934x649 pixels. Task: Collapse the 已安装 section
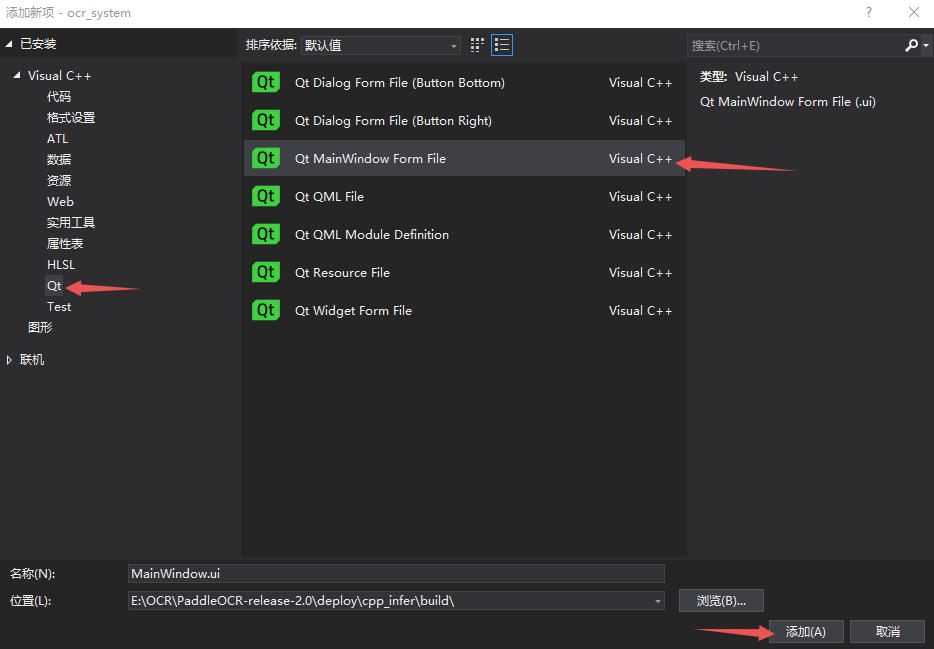9,44
